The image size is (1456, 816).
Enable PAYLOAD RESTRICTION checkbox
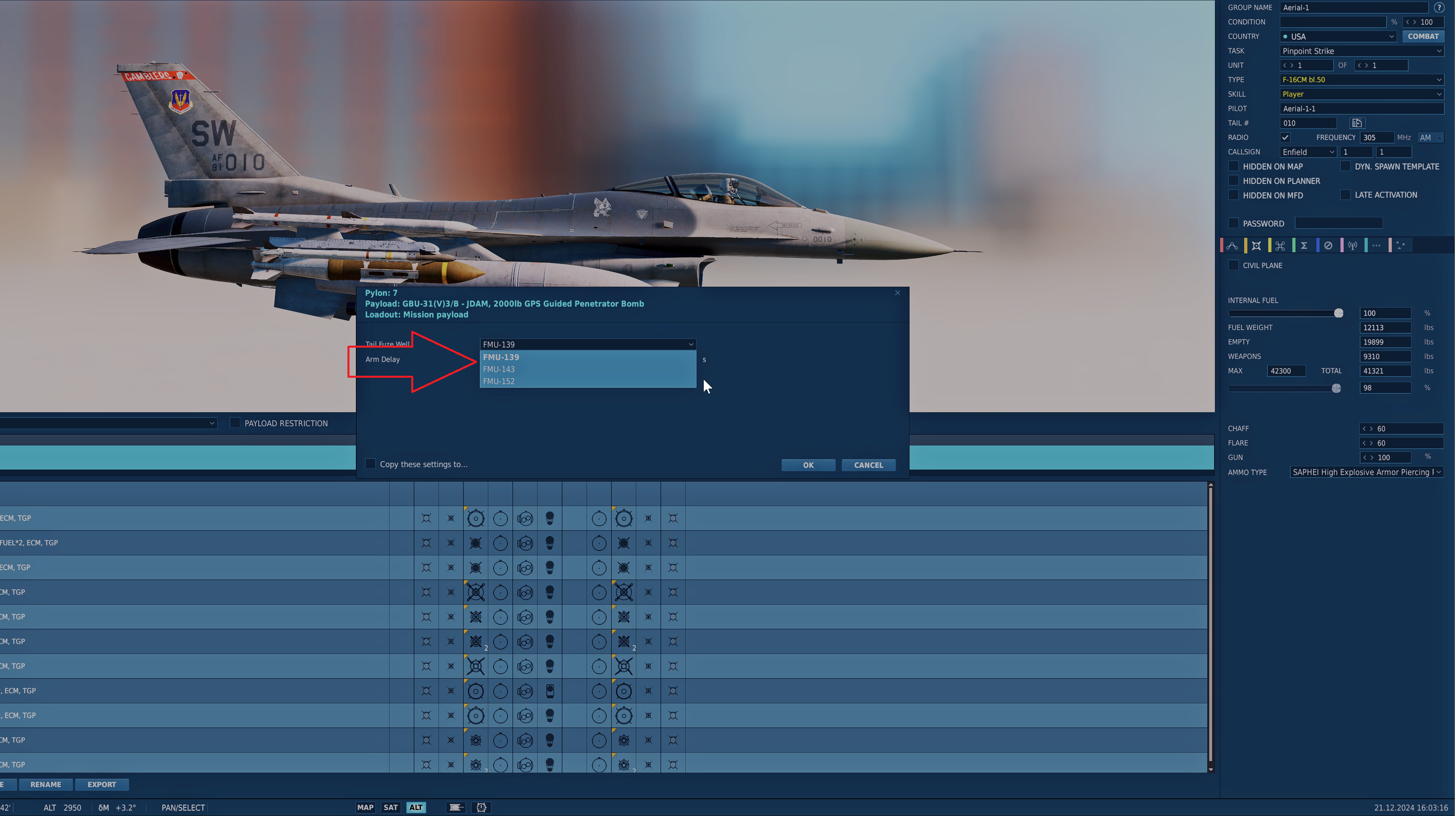click(x=235, y=423)
